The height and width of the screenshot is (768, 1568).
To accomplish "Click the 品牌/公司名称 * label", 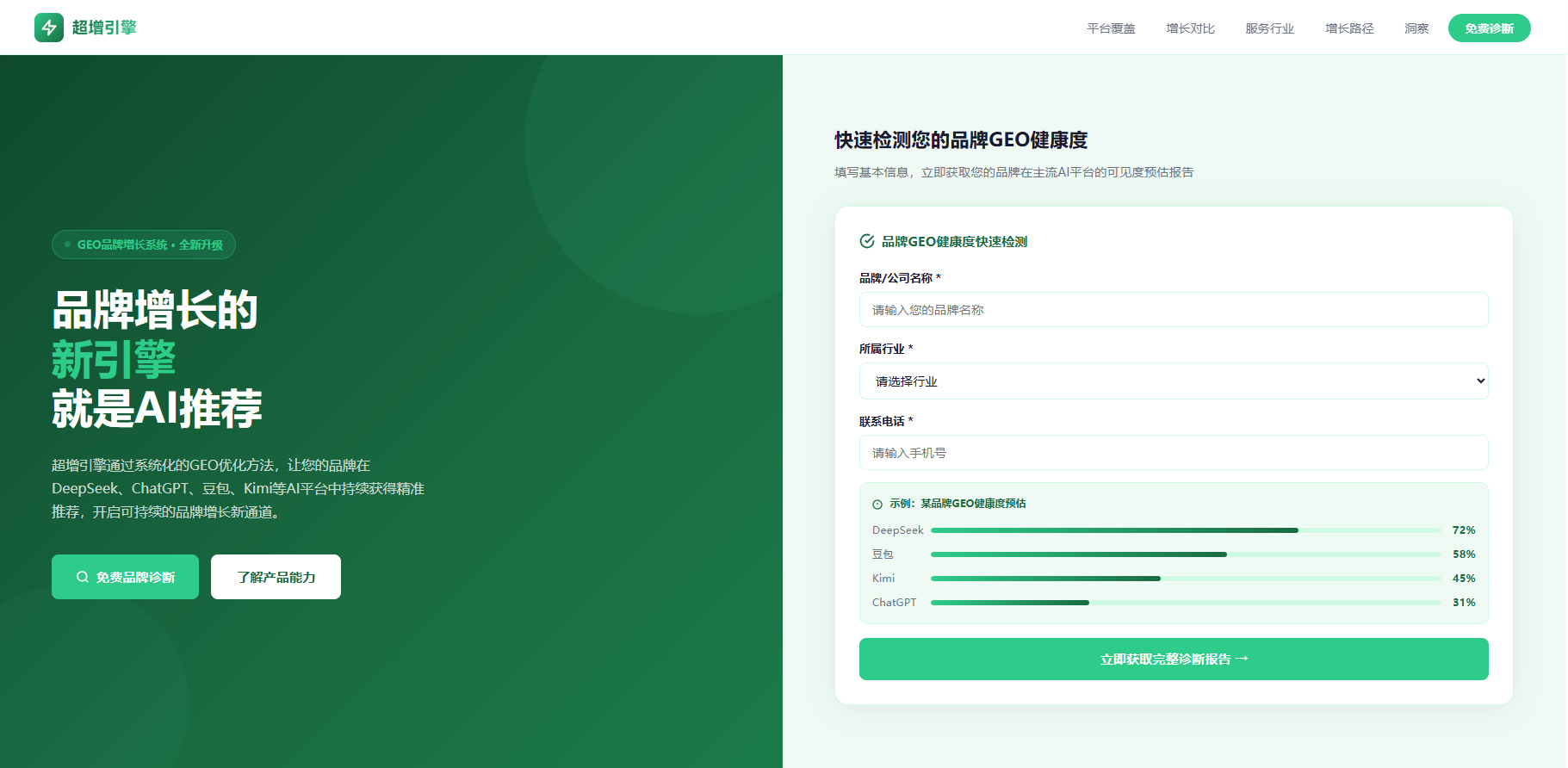I will 900,278.
